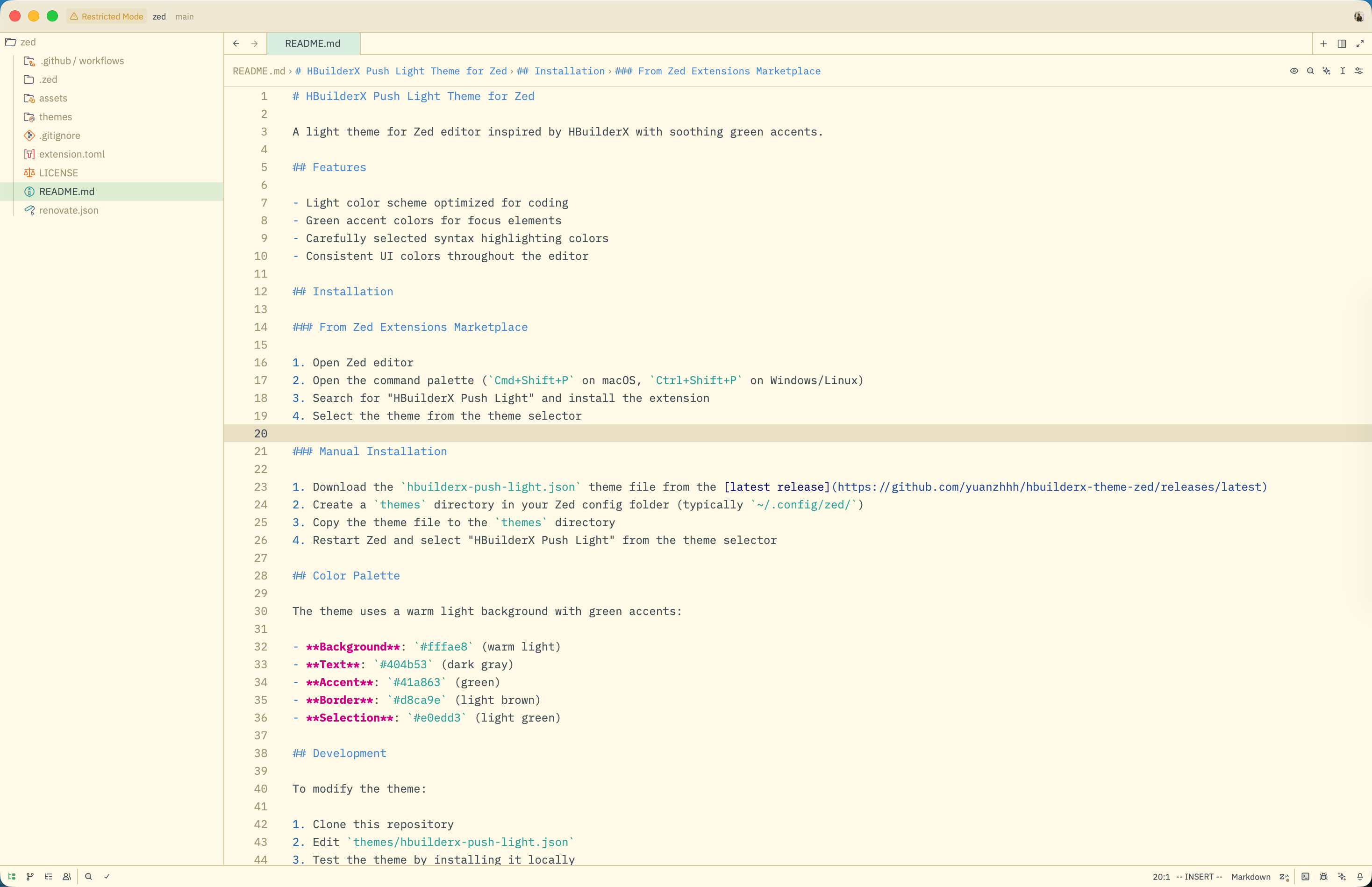
Task: Click the Restricted Mode warning badge
Action: pyautogui.click(x=107, y=16)
